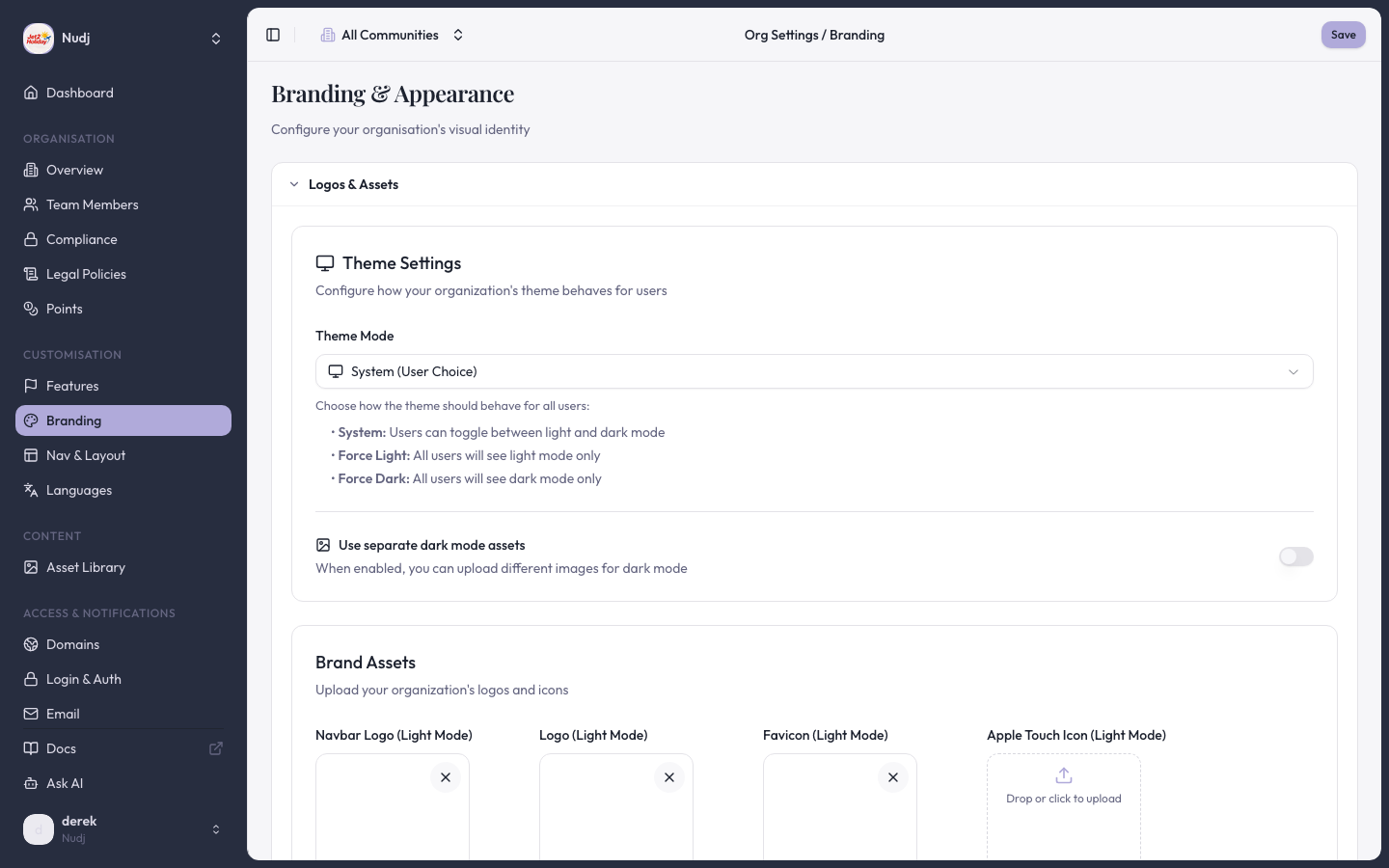Enable separate dark mode assets switch
Viewport: 1389px width, 868px height.
(1295, 556)
